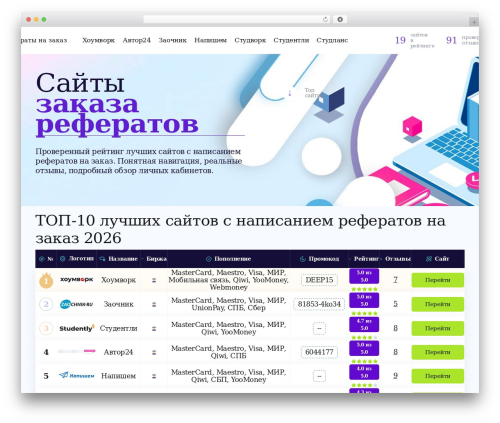Viewport: 500px width, 423px height.
Task: Open the Заочник navigation link
Action: tap(172, 40)
